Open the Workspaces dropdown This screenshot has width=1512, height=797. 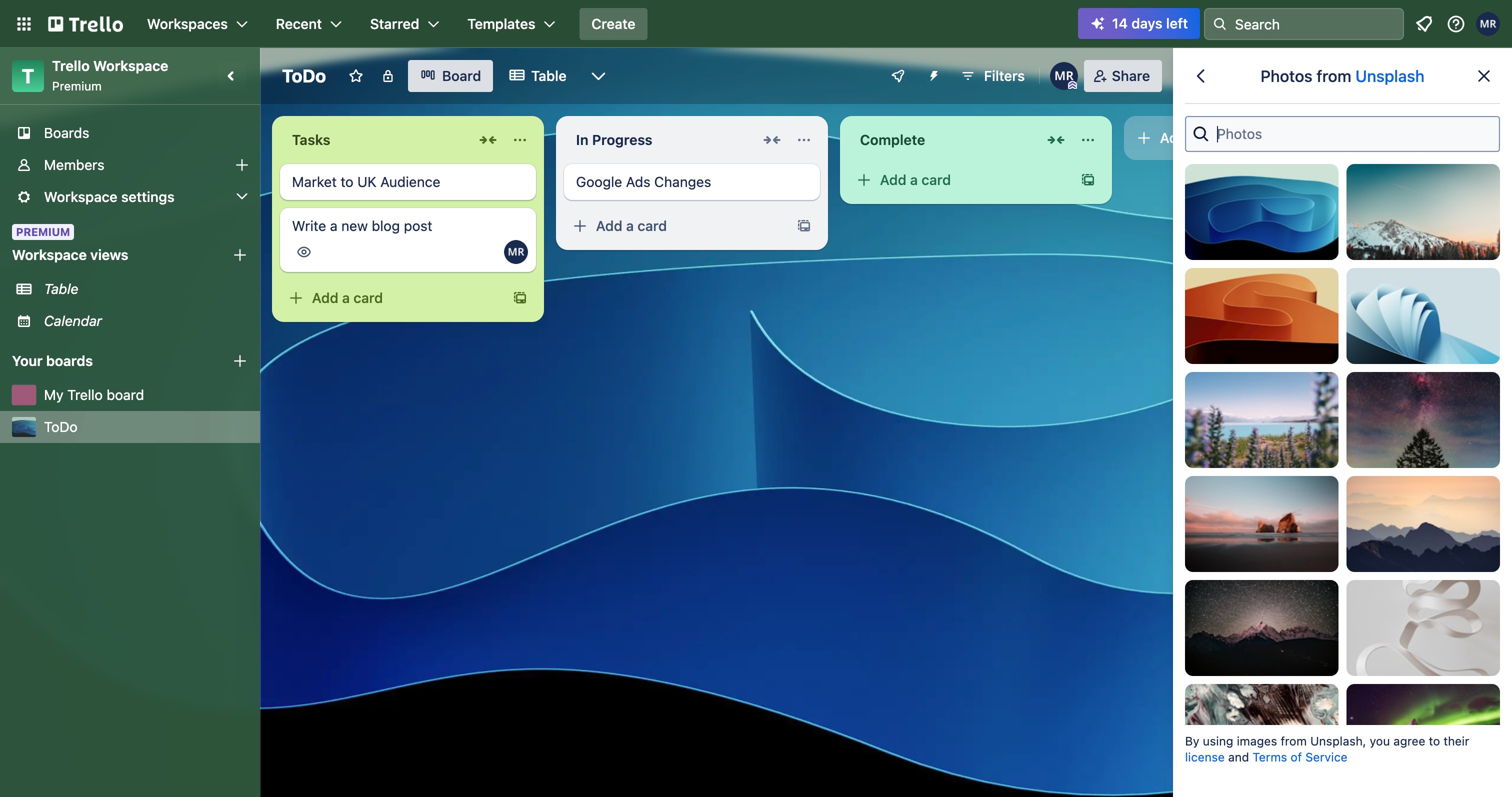point(197,24)
